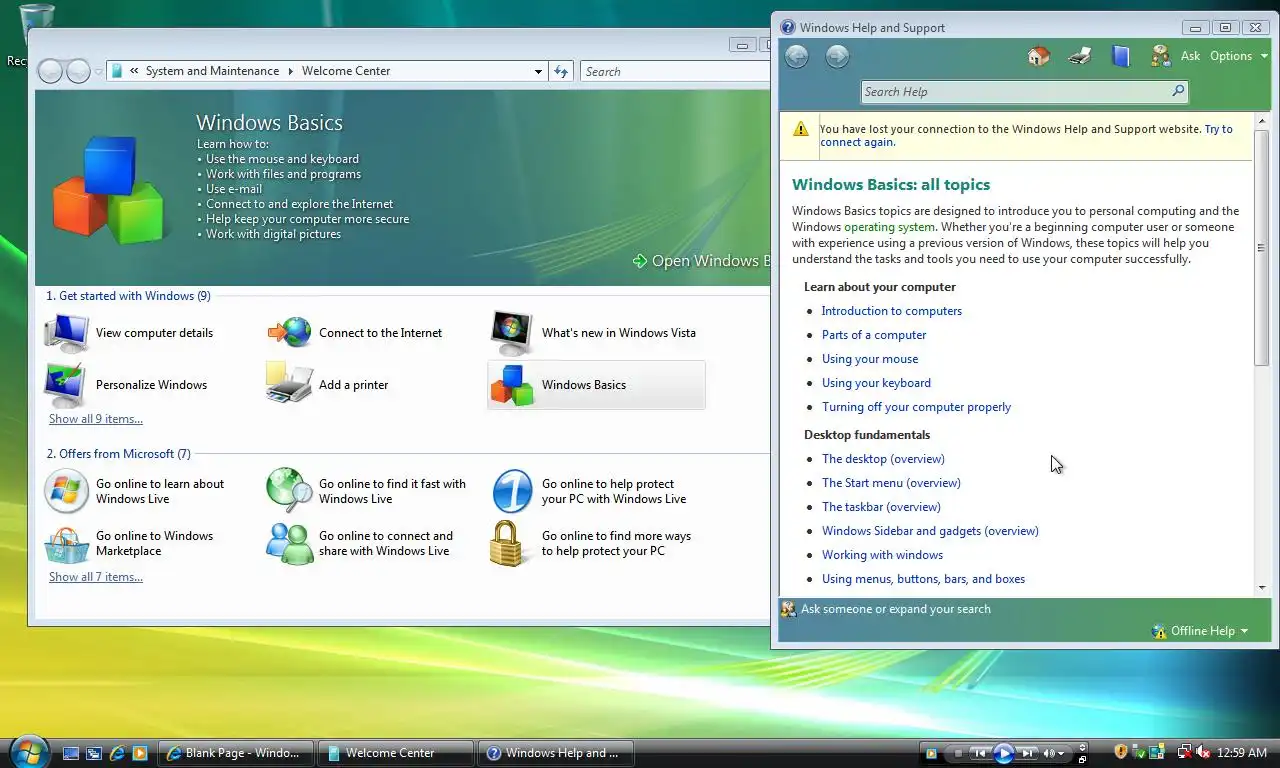Open Introduction to computers topic

891,311
